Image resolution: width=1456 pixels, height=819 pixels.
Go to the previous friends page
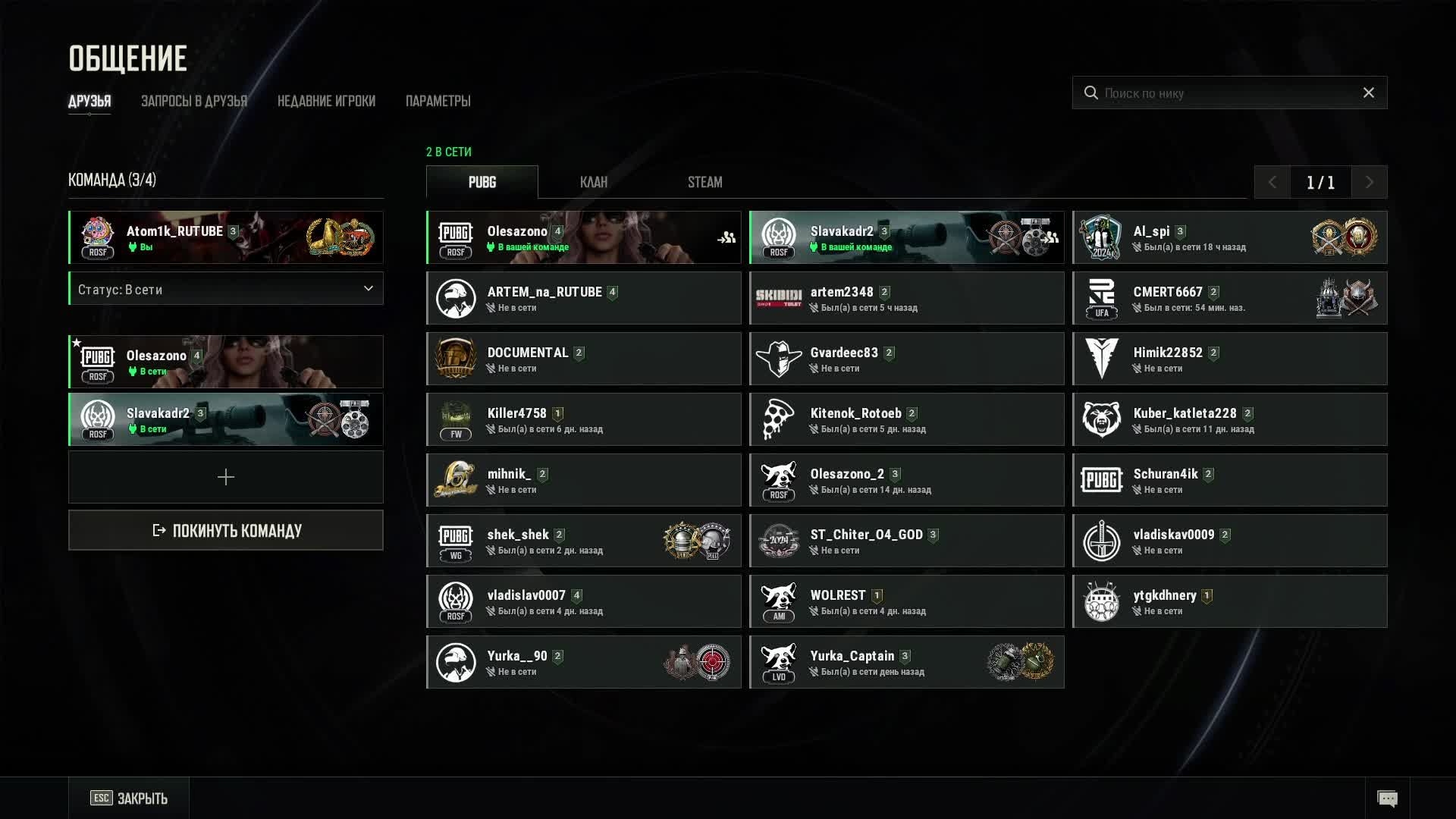pyautogui.click(x=1272, y=182)
